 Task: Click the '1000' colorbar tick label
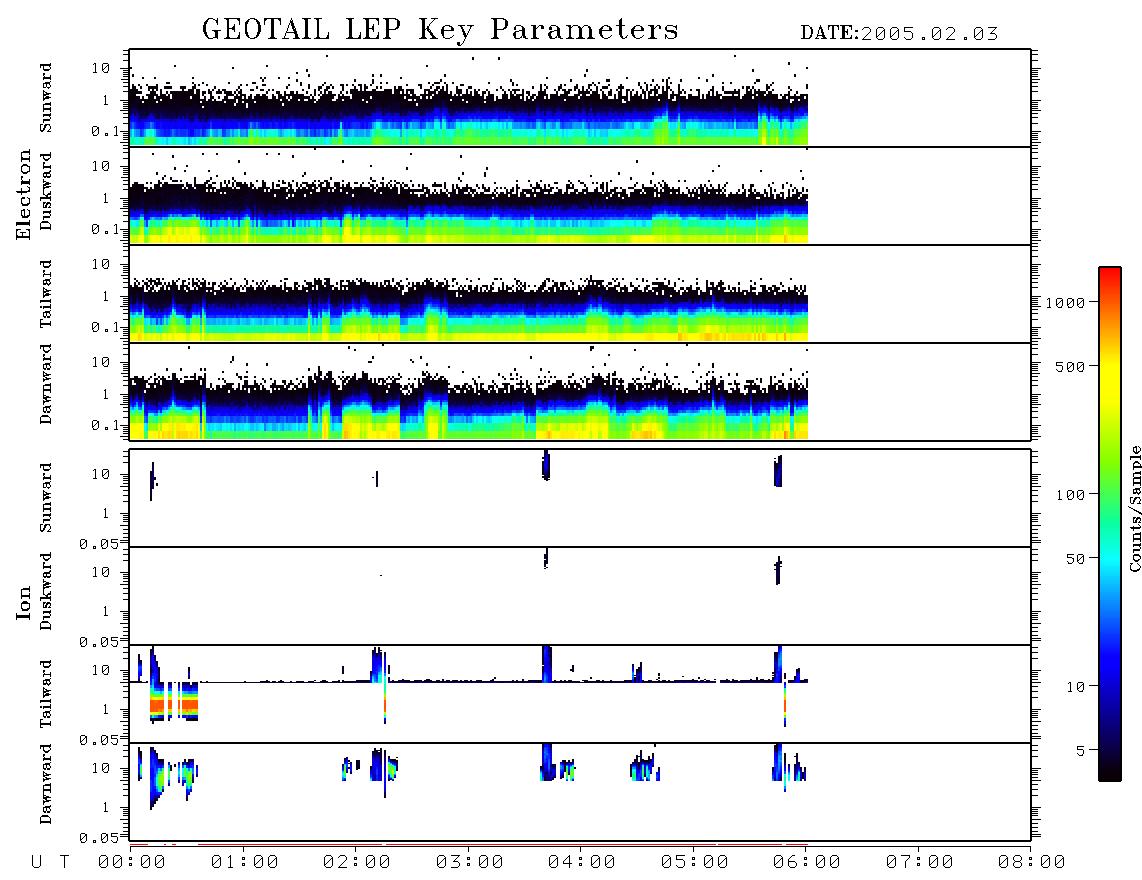(x=1066, y=303)
